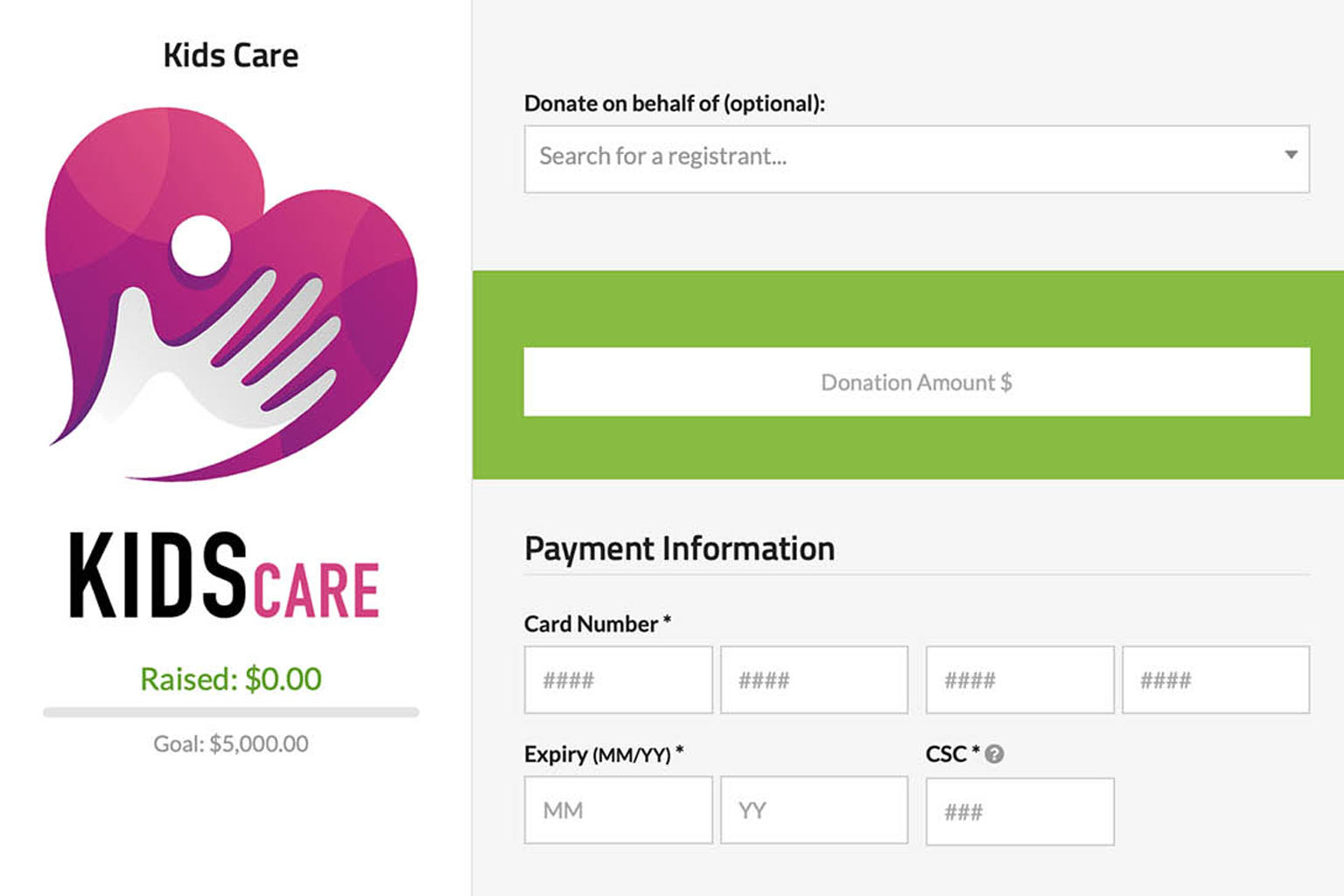The height and width of the screenshot is (896, 1344).
Task: Click the Expiry MM field
Action: pyautogui.click(x=617, y=810)
